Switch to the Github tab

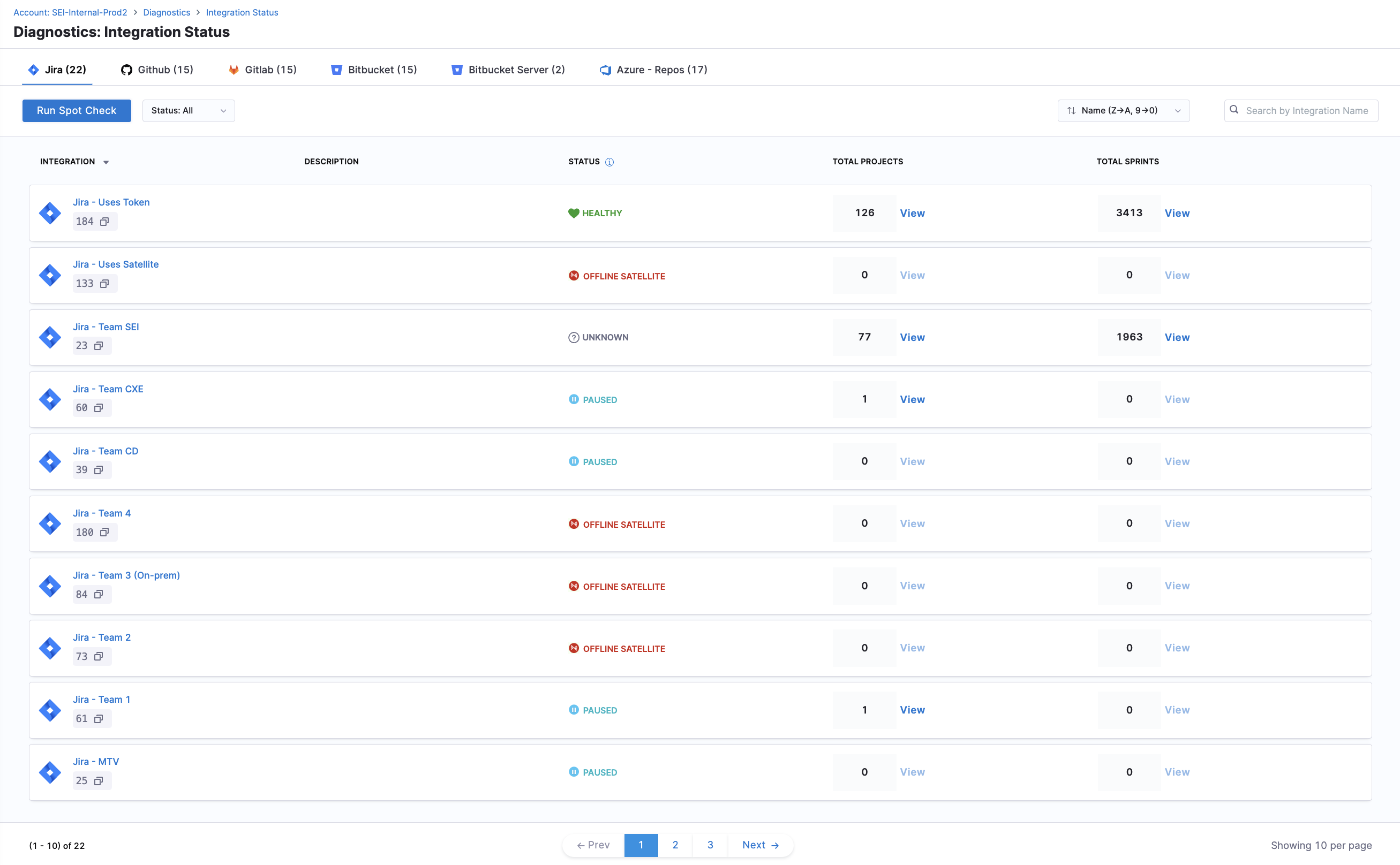pos(157,69)
